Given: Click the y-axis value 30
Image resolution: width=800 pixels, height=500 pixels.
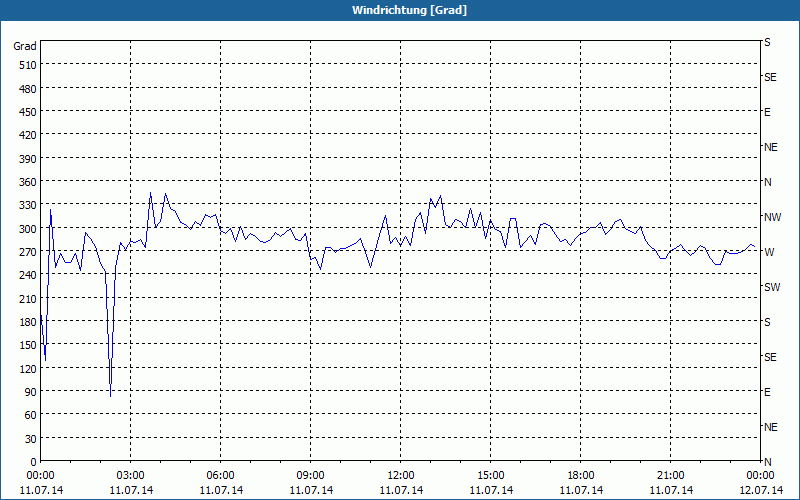Looking at the screenshot, I should [31, 439].
